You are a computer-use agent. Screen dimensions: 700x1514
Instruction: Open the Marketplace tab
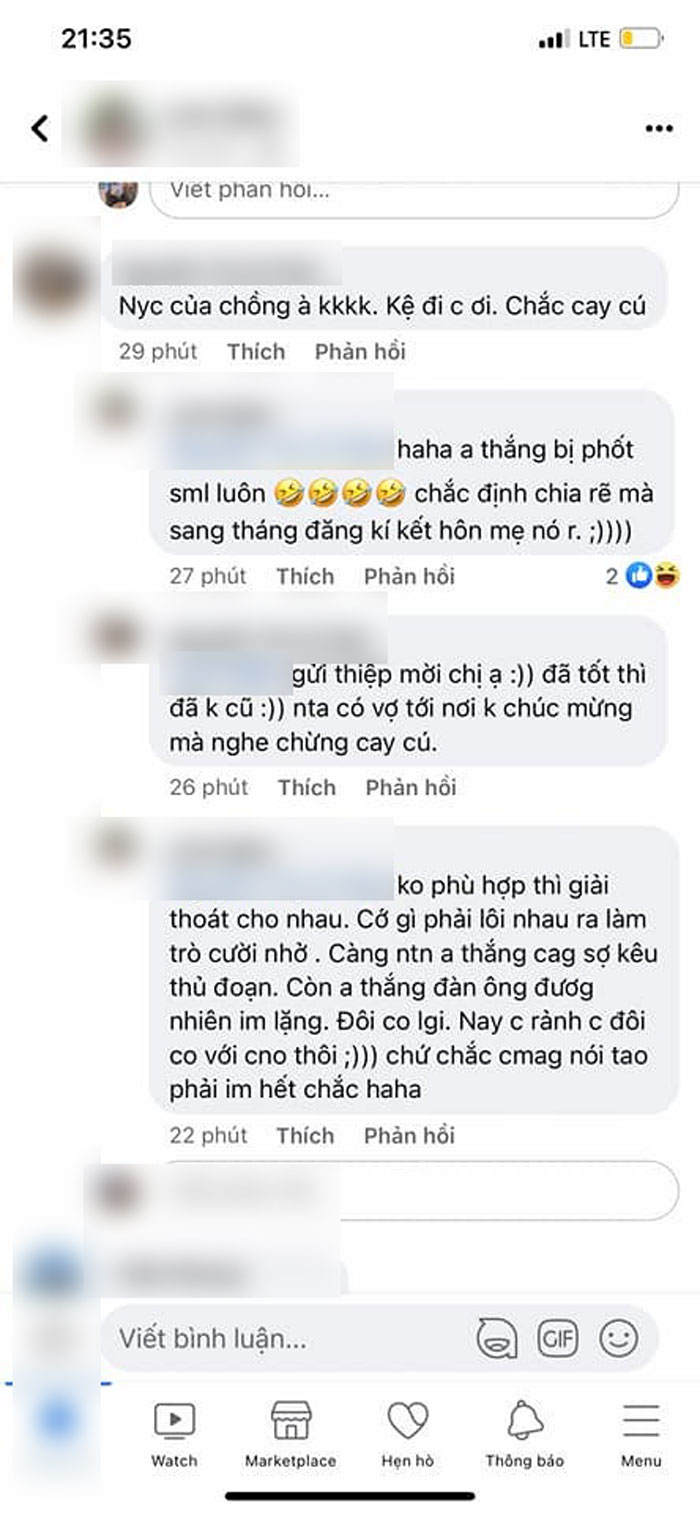click(291, 1433)
